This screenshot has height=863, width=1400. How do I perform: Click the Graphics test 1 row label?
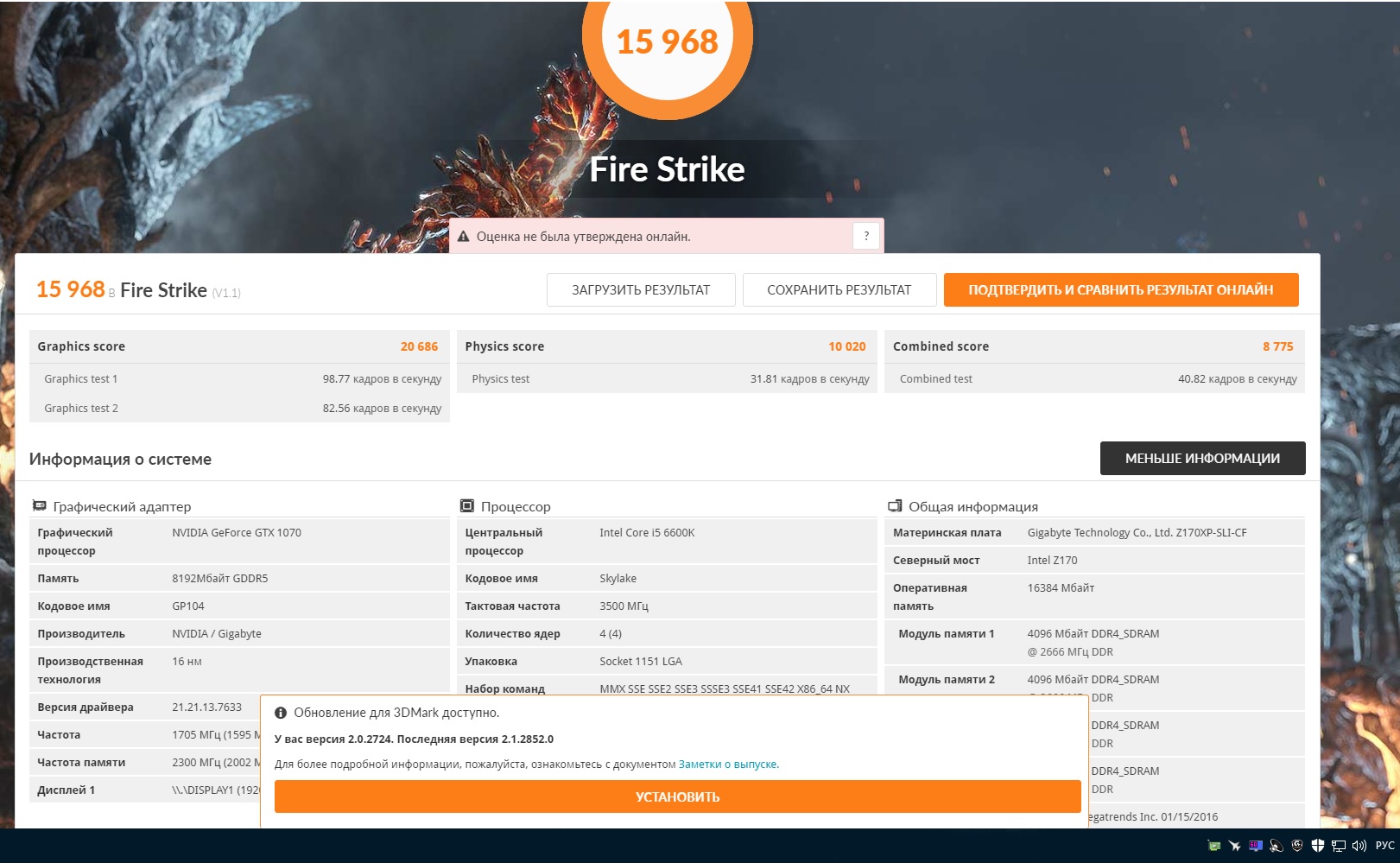pyautogui.click(x=81, y=378)
